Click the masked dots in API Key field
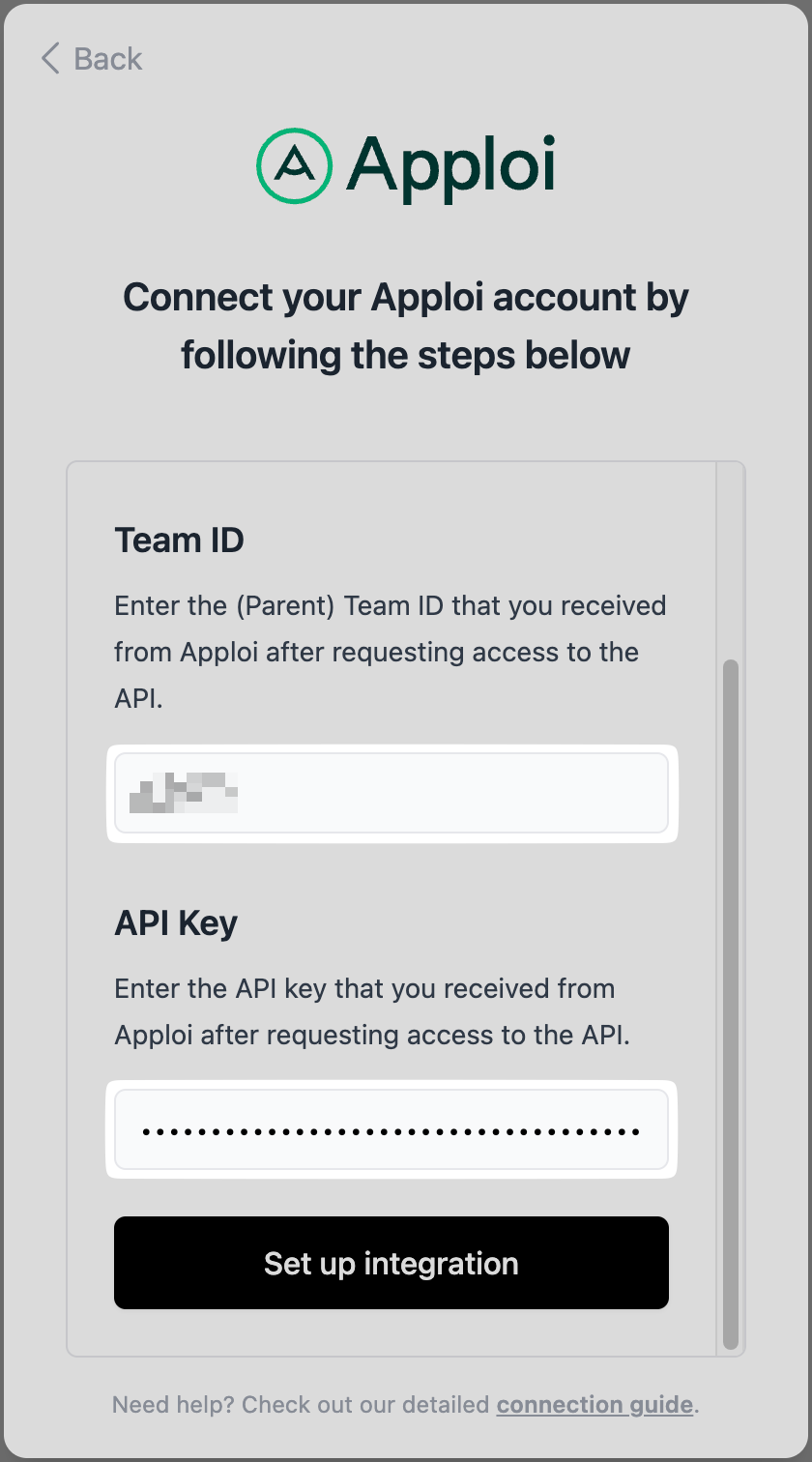Screen dimensions: 812x1462 pos(391,1130)
